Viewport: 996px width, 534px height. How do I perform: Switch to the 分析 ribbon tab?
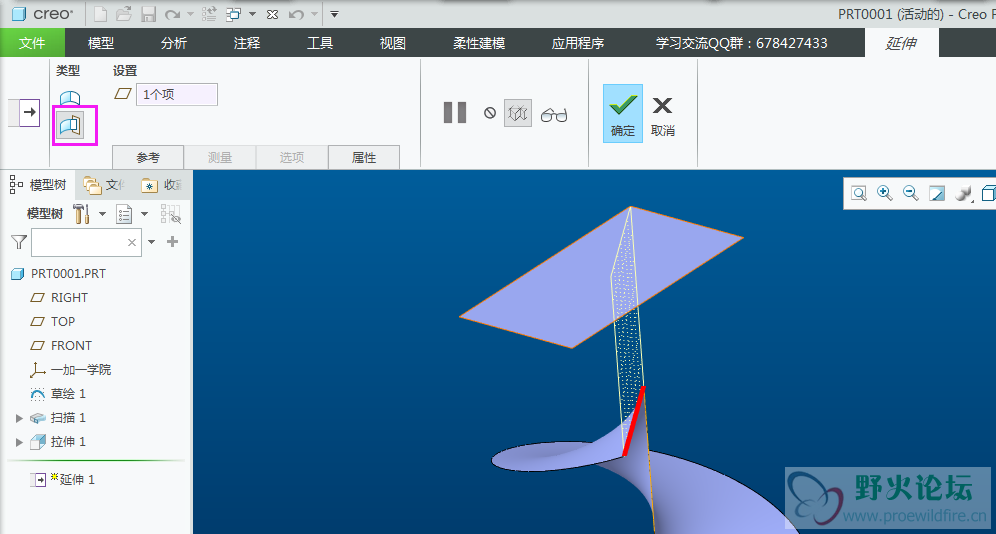pos(174,43)
